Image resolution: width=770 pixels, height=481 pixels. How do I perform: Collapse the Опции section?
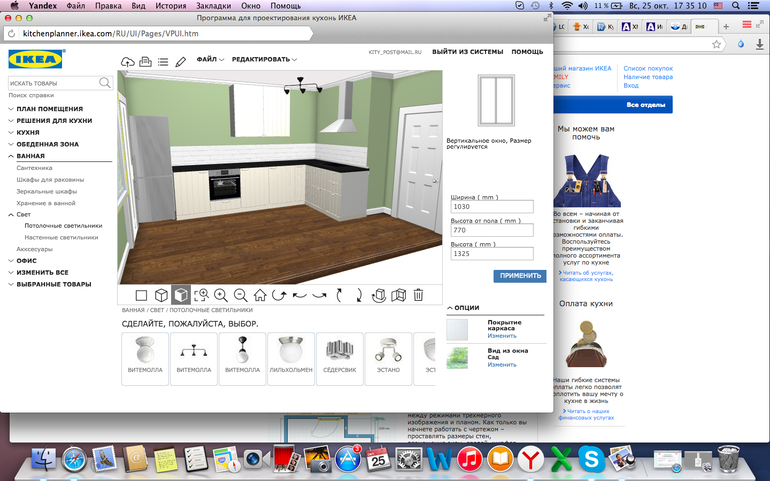pyautogui.click(x=463, y=308)
